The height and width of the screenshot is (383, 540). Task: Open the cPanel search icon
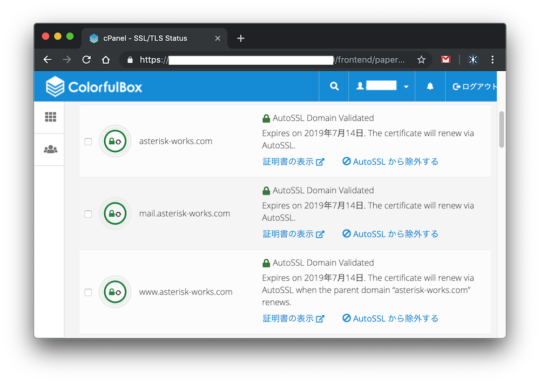point(334,86)
